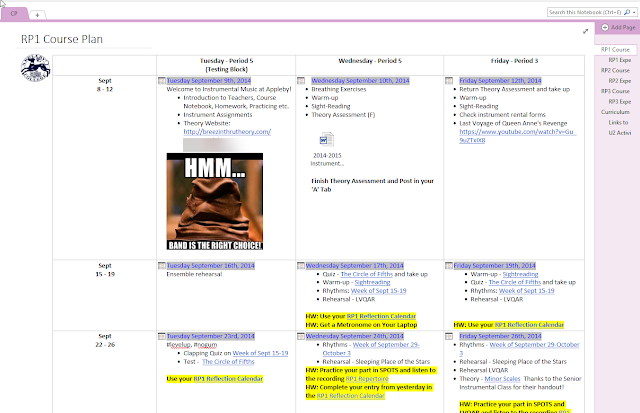Open the Sightreading link under Friday September 19th

tap(520, 274)
